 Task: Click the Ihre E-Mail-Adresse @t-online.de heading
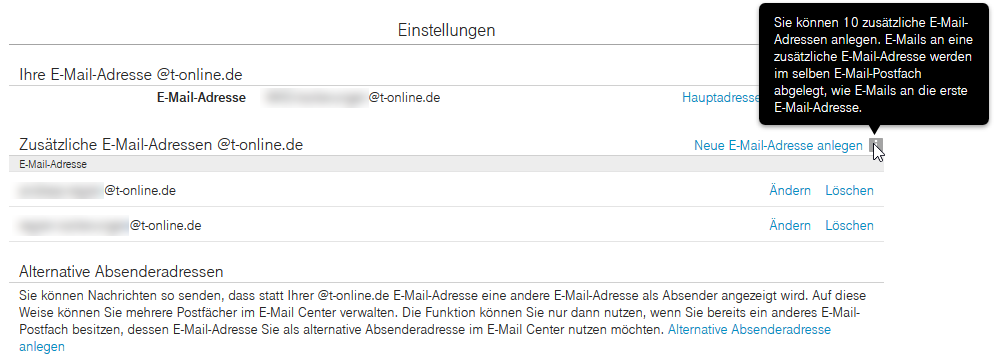click(131, 74)
